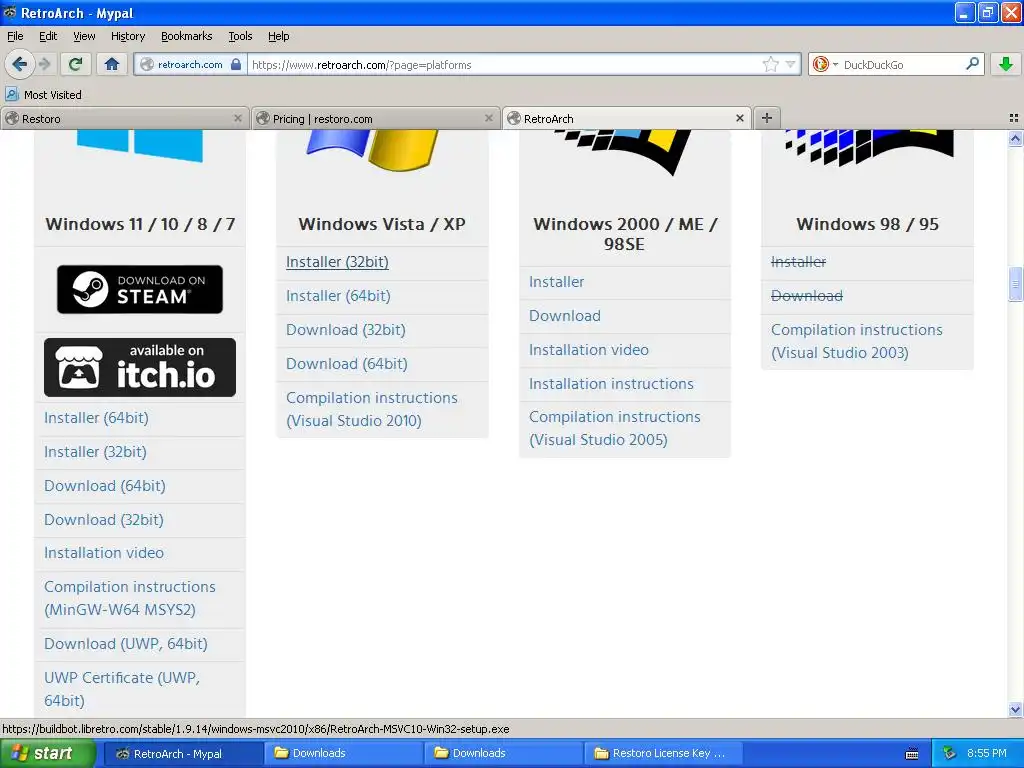
Task: Click the vertical scrollbar thumb
Action: pos(1015,282)
